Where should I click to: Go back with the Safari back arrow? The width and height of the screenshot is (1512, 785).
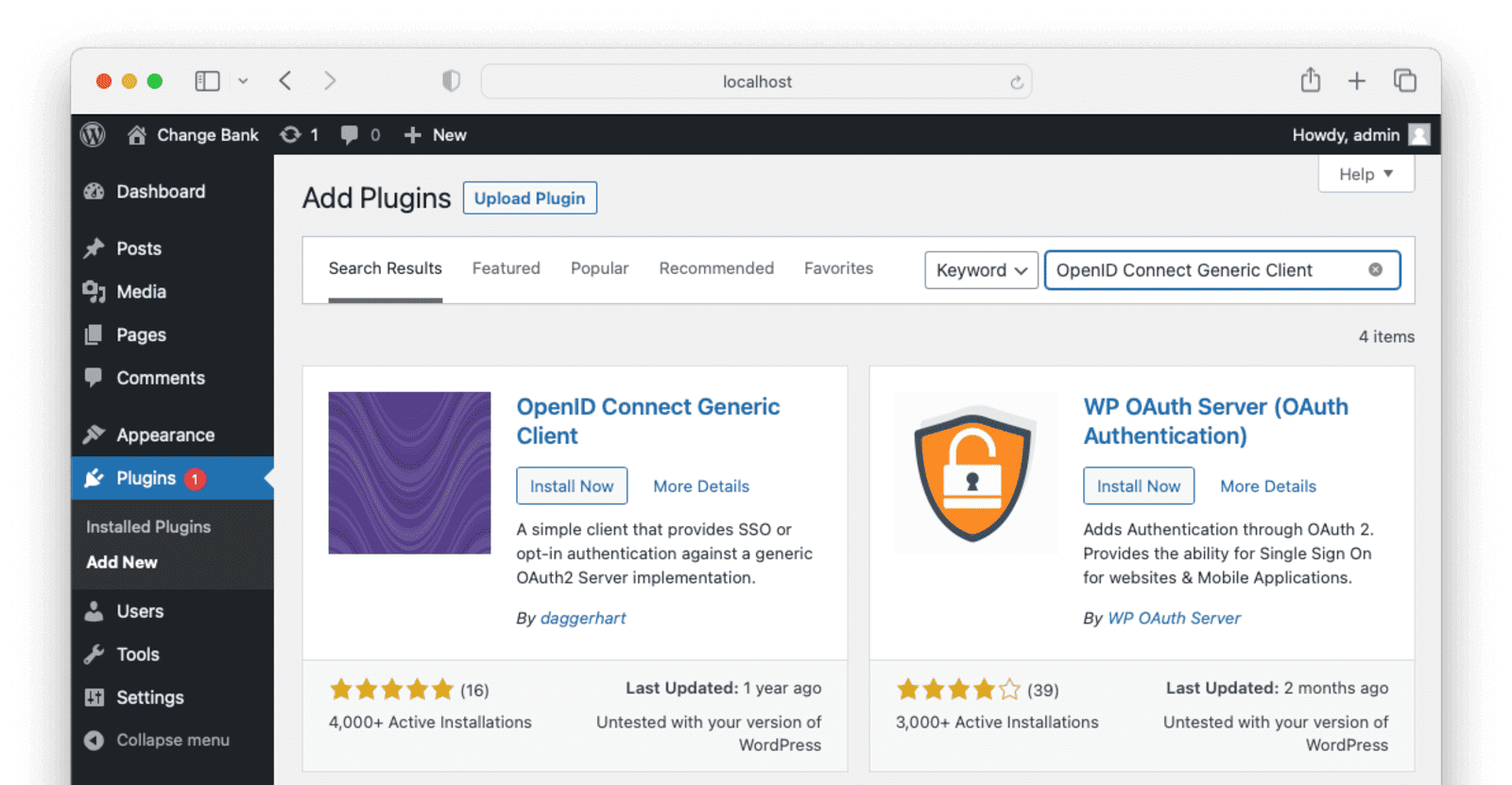[285, 80]
